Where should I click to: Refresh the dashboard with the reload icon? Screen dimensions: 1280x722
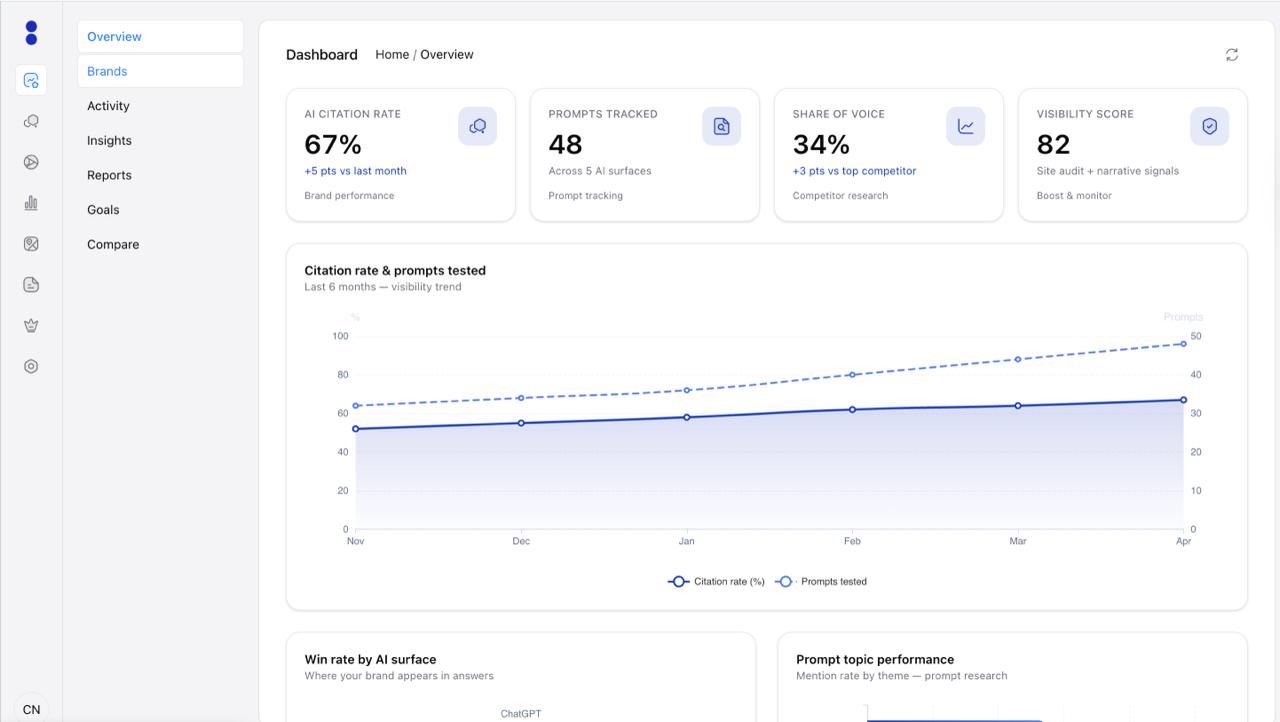tap(1232, 55)
